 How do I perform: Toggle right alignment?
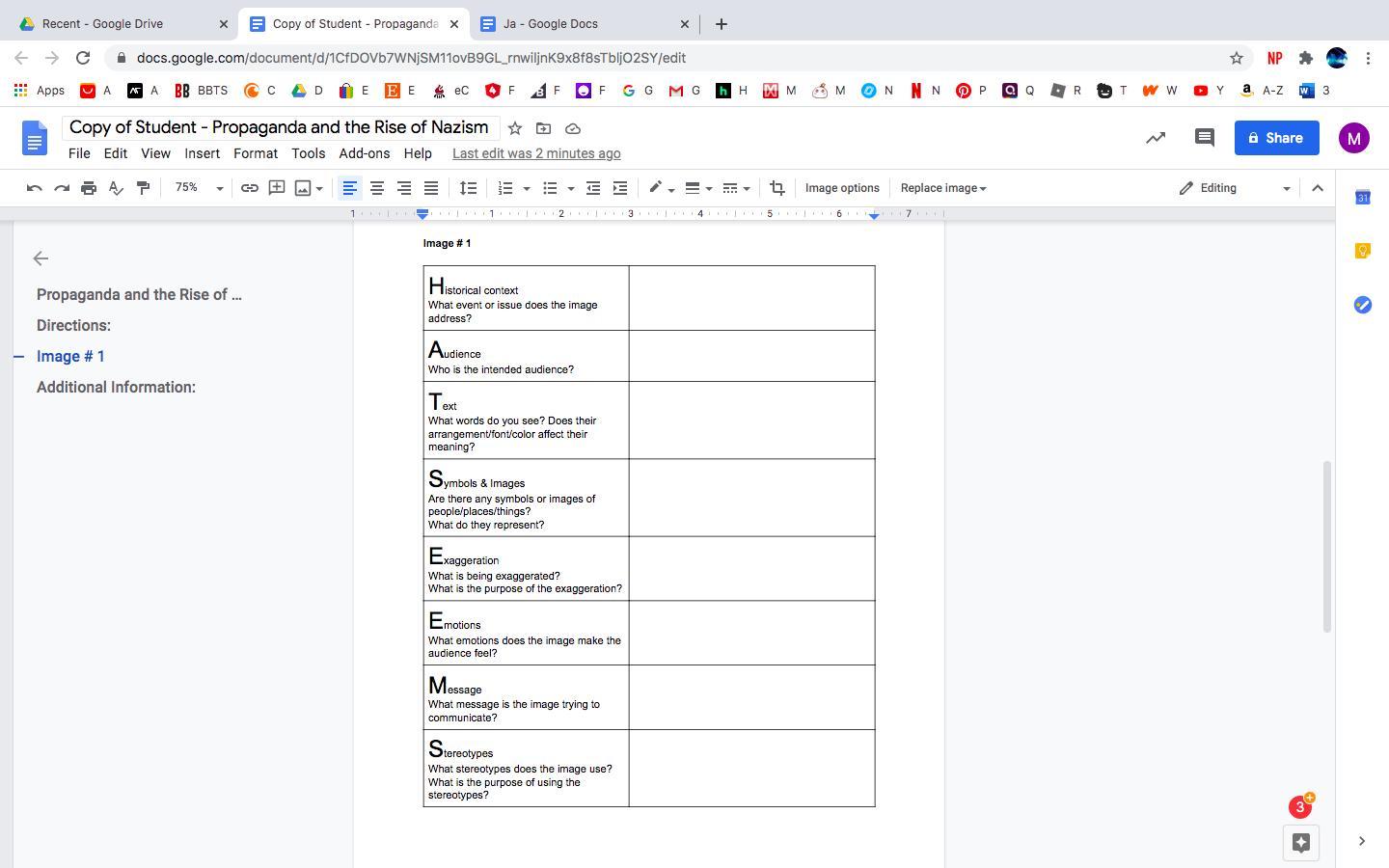click(x=404, y=188)
